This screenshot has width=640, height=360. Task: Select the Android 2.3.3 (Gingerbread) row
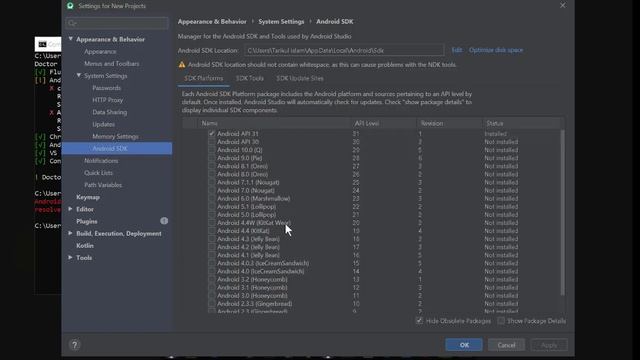coord(371,304)
